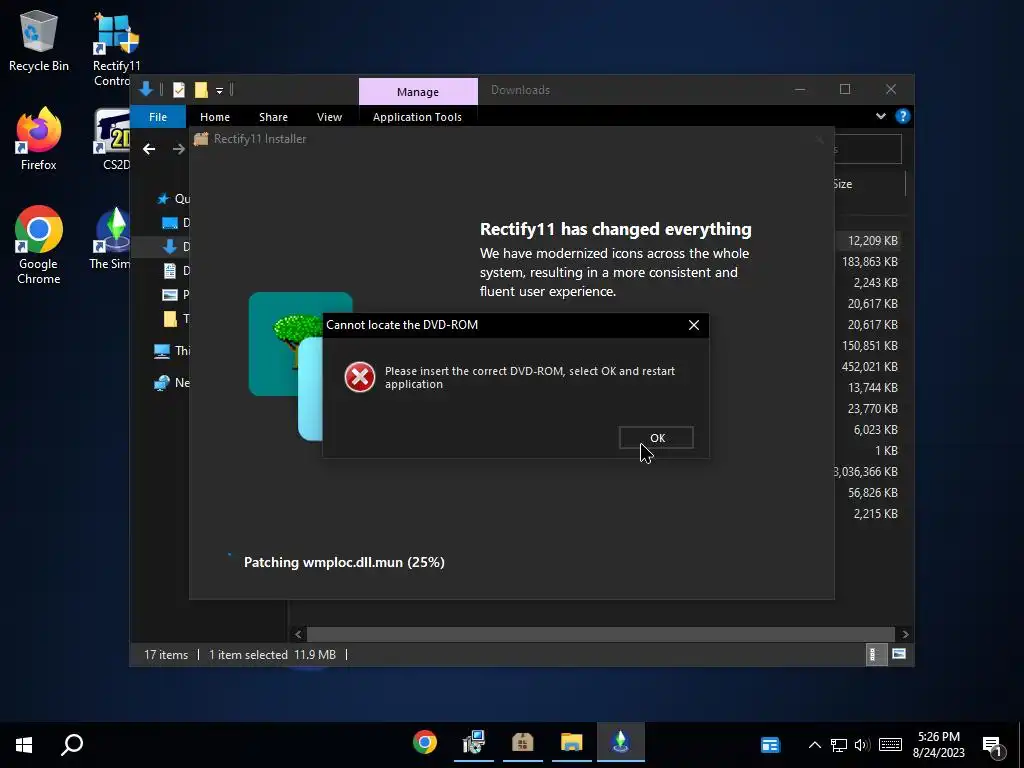Open the network tray icon
The image size is (1024, 768).
tap(839, 745)
